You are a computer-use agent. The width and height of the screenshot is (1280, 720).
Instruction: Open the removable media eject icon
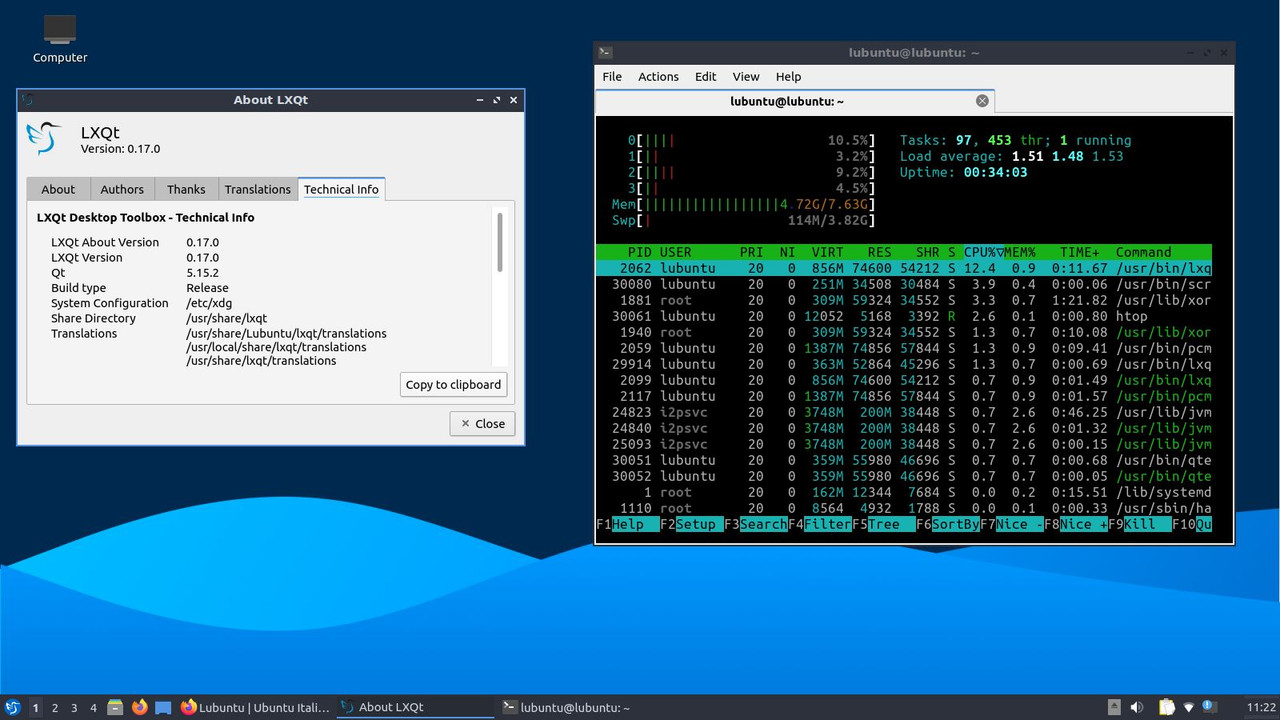pos(1114,707)
